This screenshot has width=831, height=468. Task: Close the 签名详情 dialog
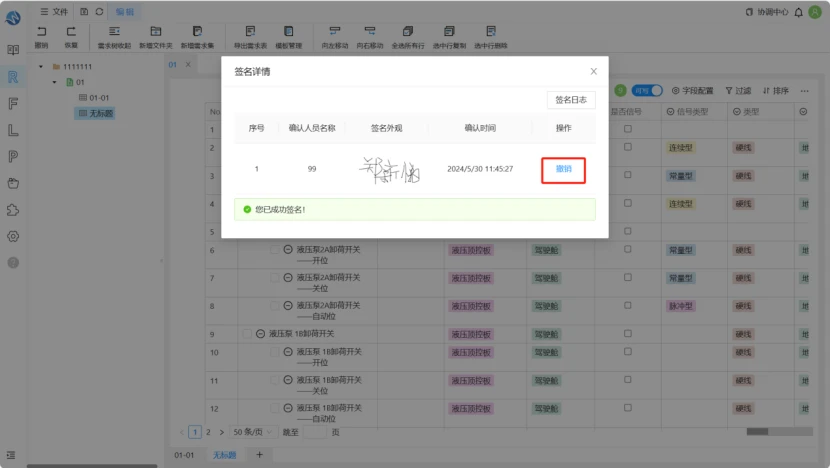click(594, 72)
